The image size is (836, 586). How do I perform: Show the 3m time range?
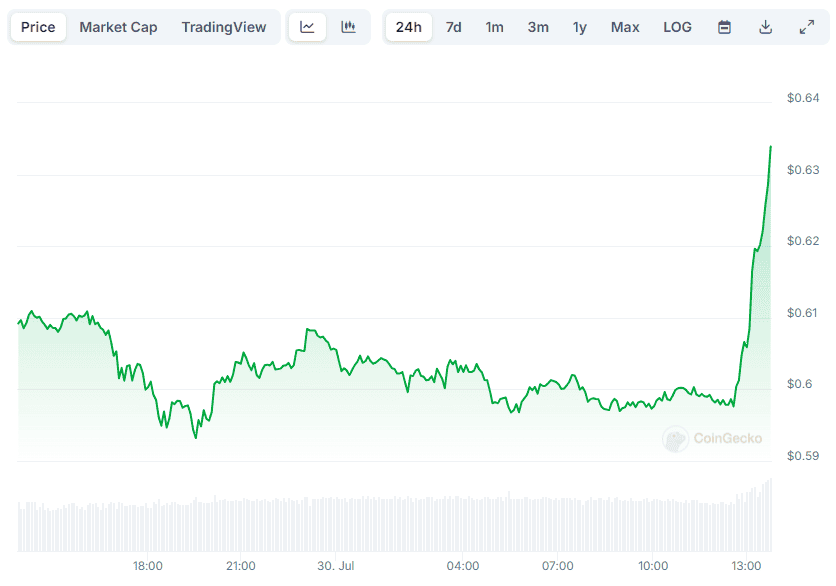pos(538,27)
